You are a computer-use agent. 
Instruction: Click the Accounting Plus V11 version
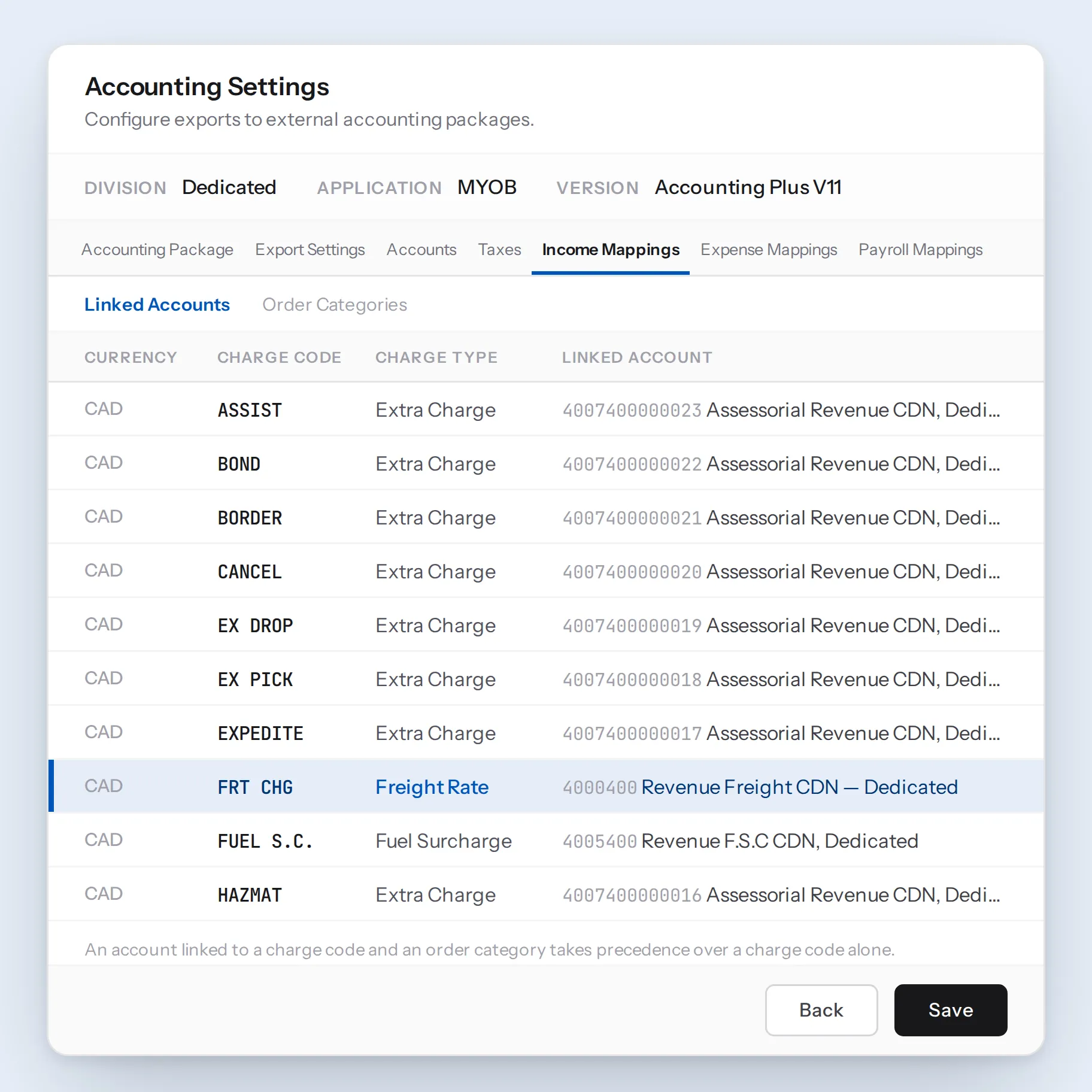[x=748, y=187]
